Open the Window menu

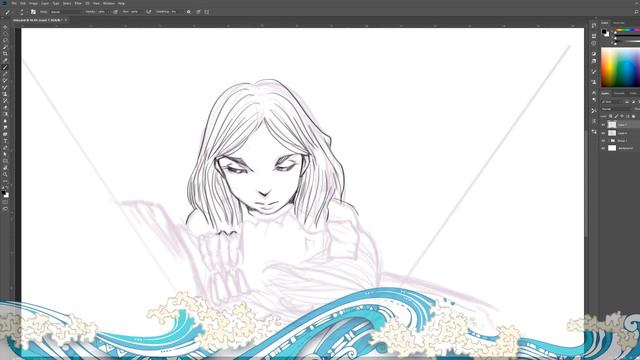coord(109,3)
